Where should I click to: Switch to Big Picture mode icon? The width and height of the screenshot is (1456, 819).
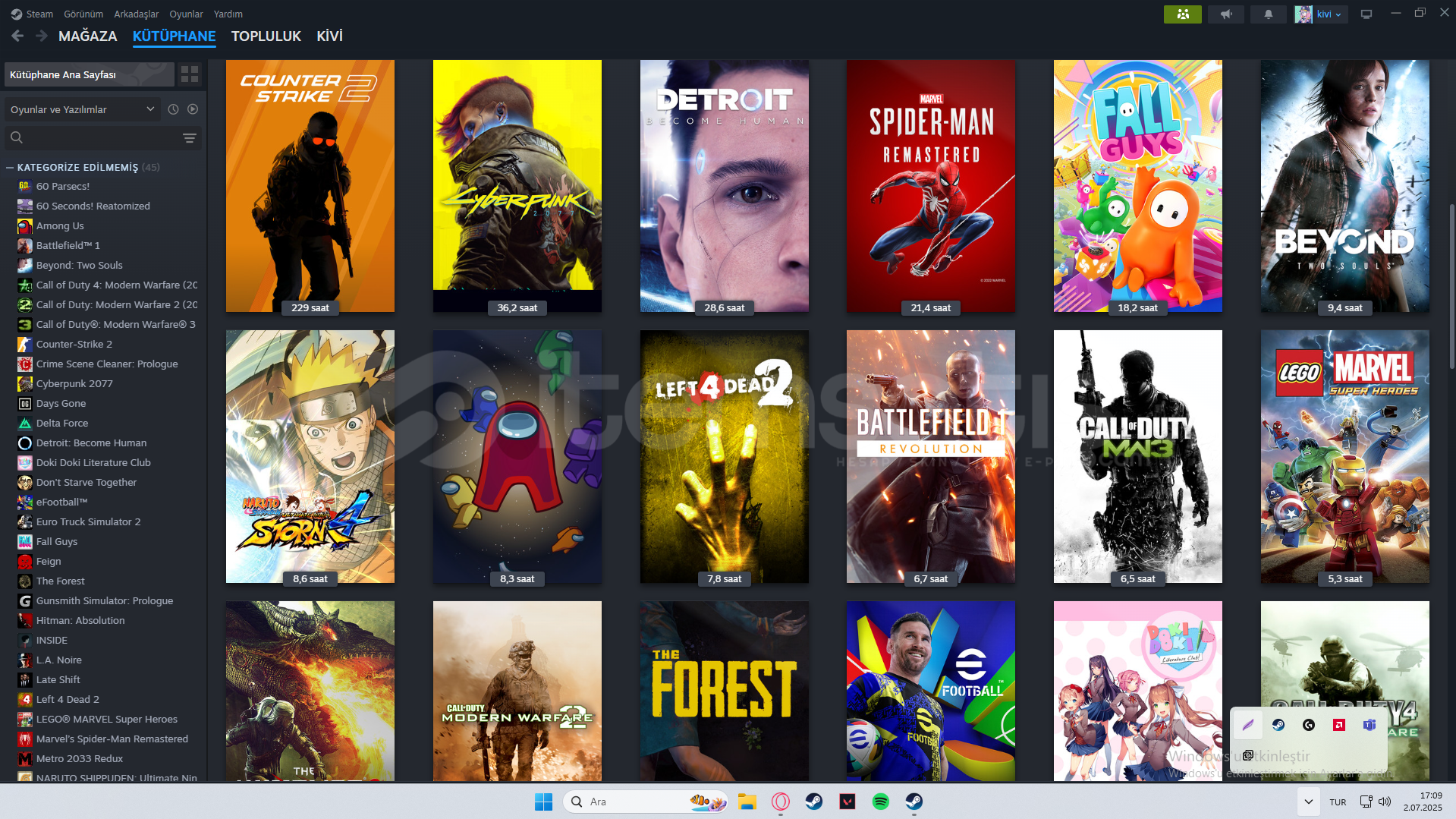pos(1366,14)
